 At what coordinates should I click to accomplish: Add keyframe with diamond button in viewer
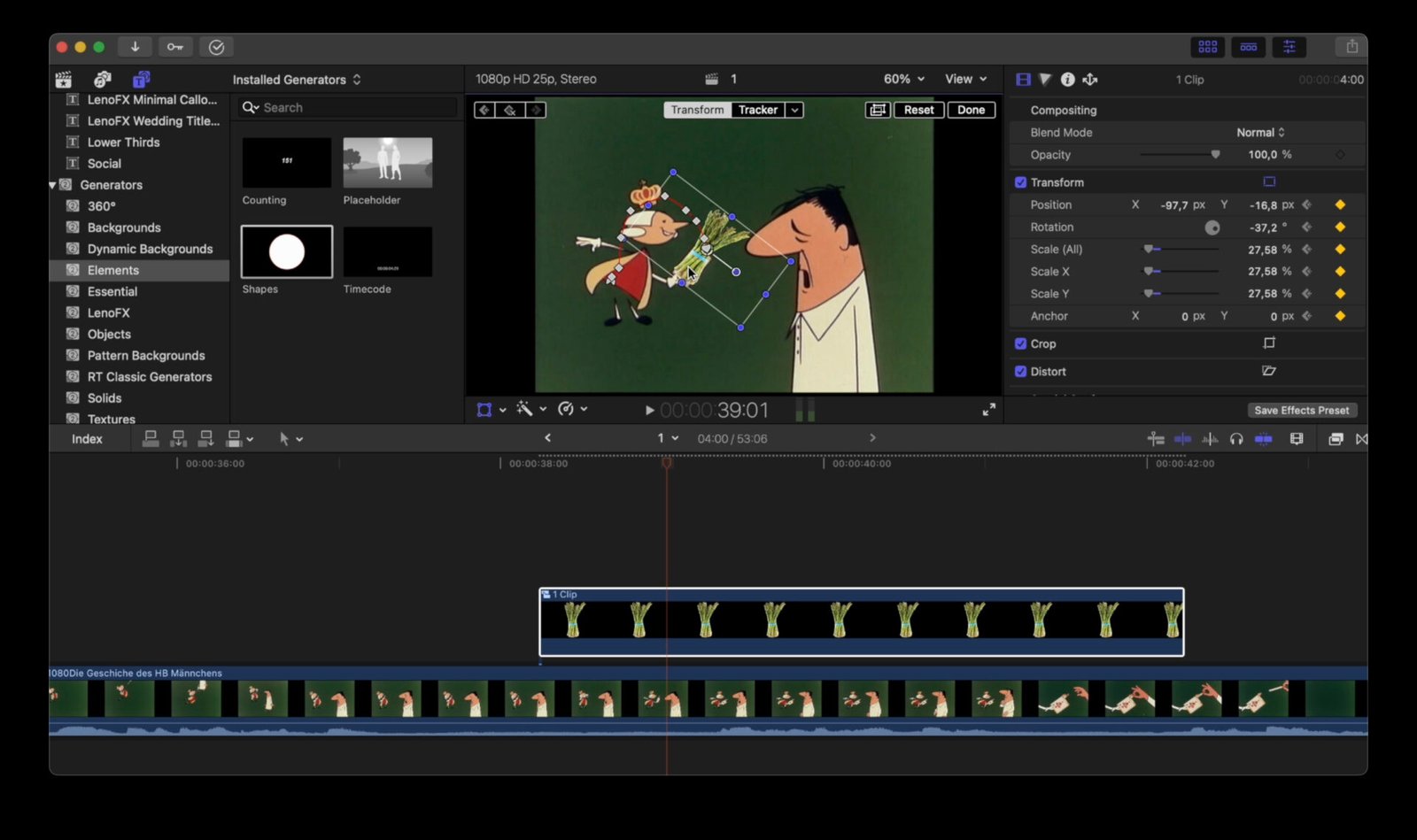coord(510,110)
